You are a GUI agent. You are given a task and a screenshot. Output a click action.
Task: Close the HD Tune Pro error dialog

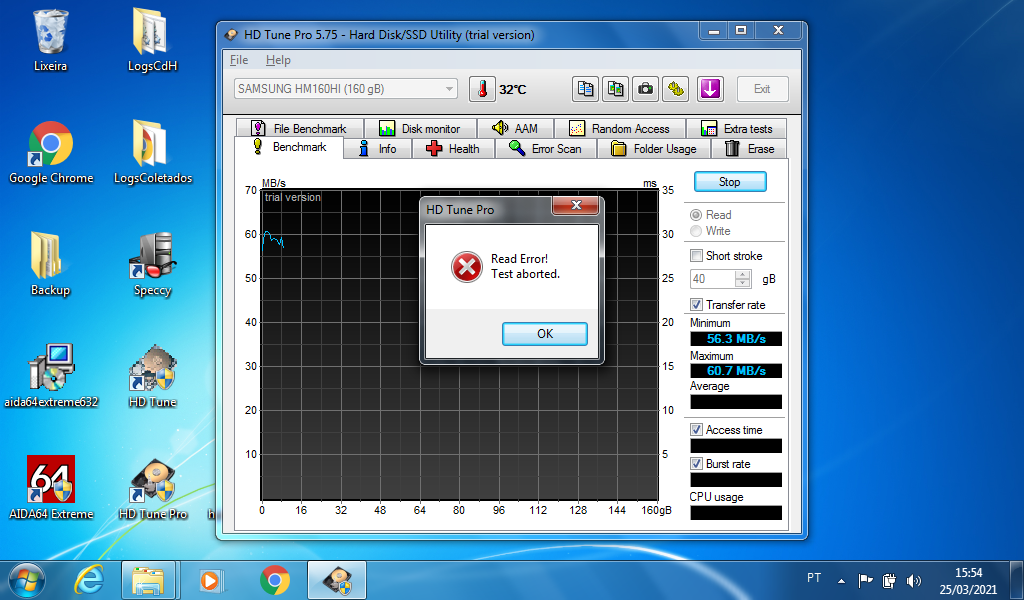[575, 205]
